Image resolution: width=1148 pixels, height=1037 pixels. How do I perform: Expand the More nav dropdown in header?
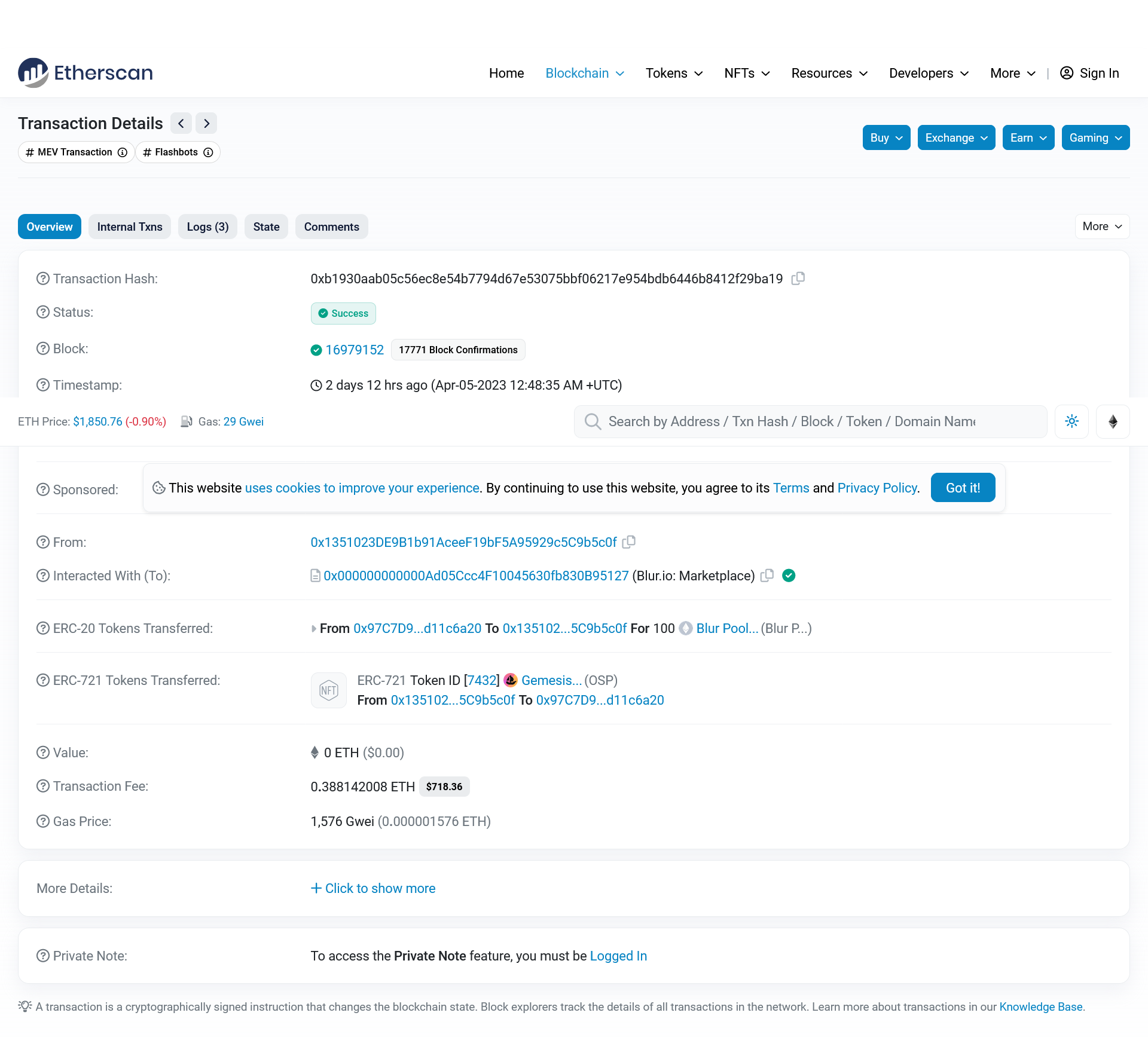click(x=1013, y=73)
